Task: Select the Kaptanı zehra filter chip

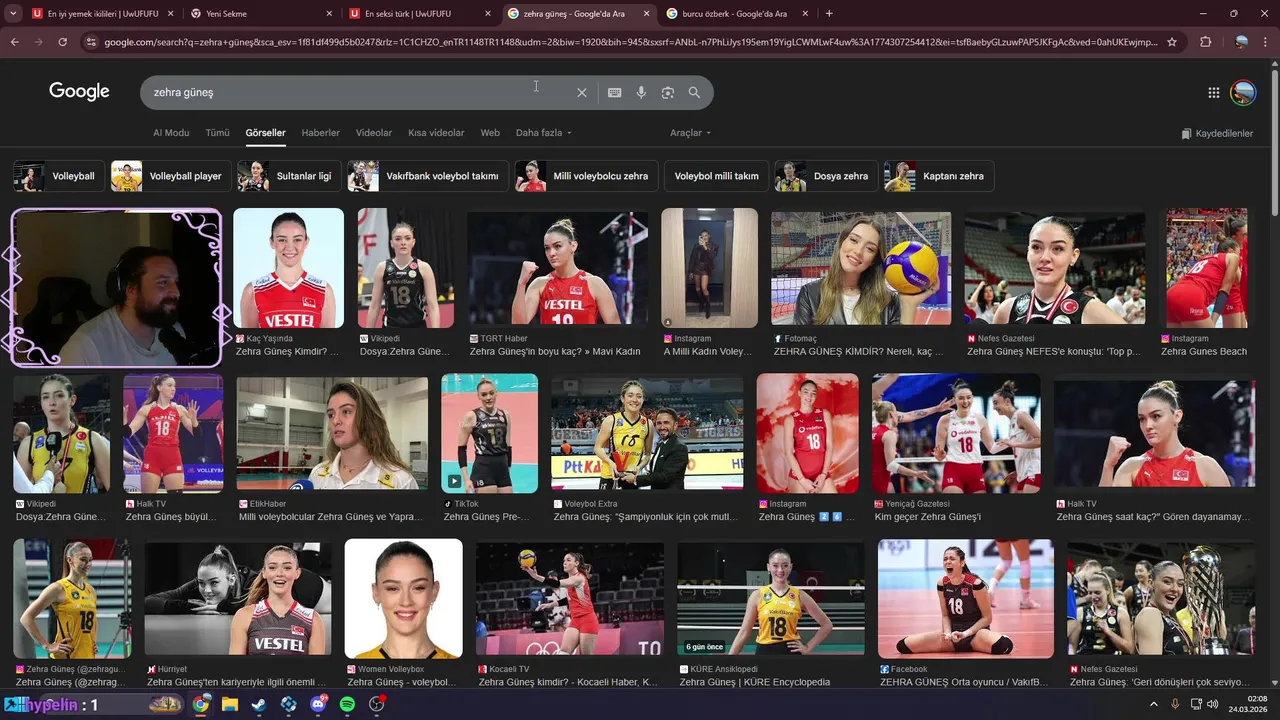Action: pos(939,176)
